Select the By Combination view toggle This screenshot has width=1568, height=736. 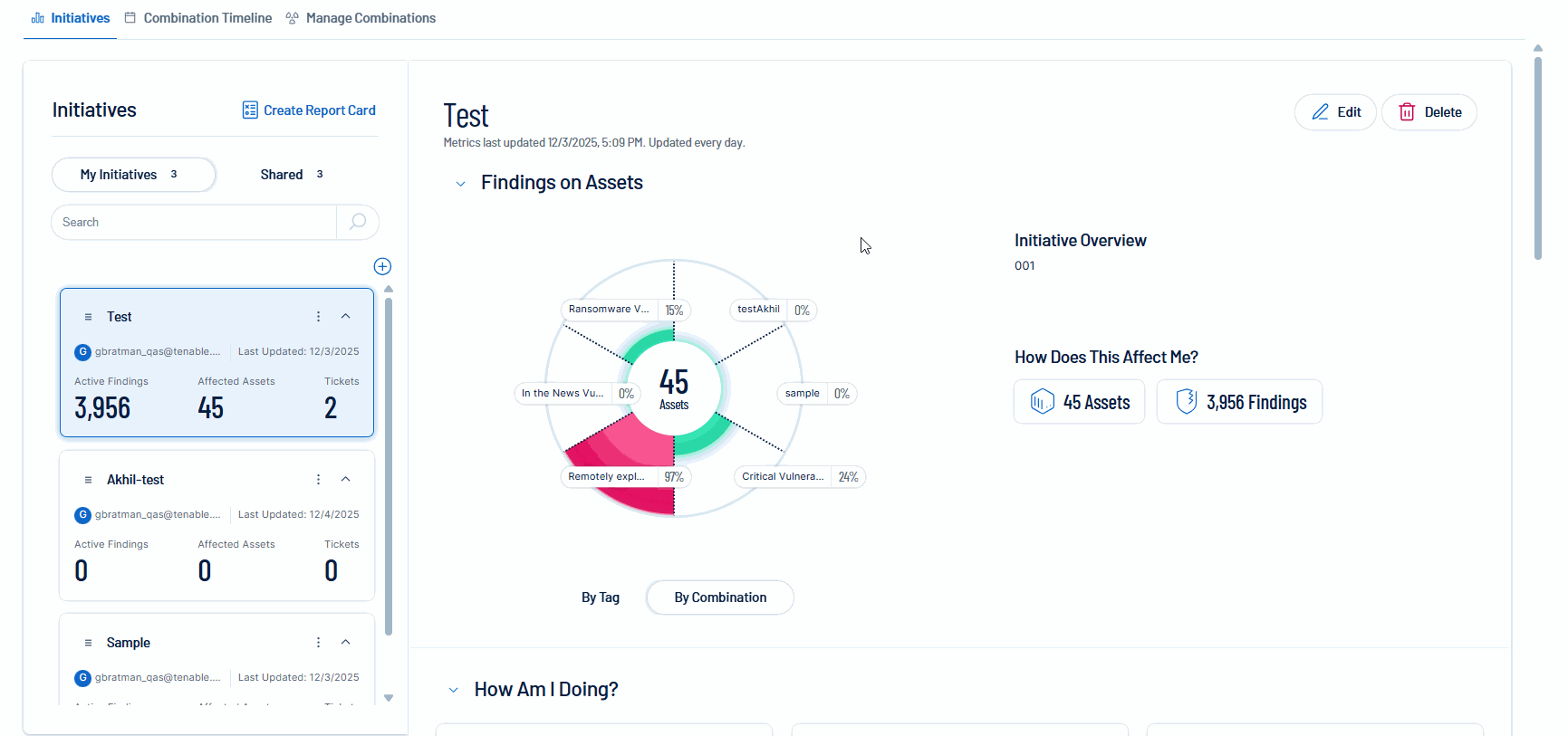(720, 597)
